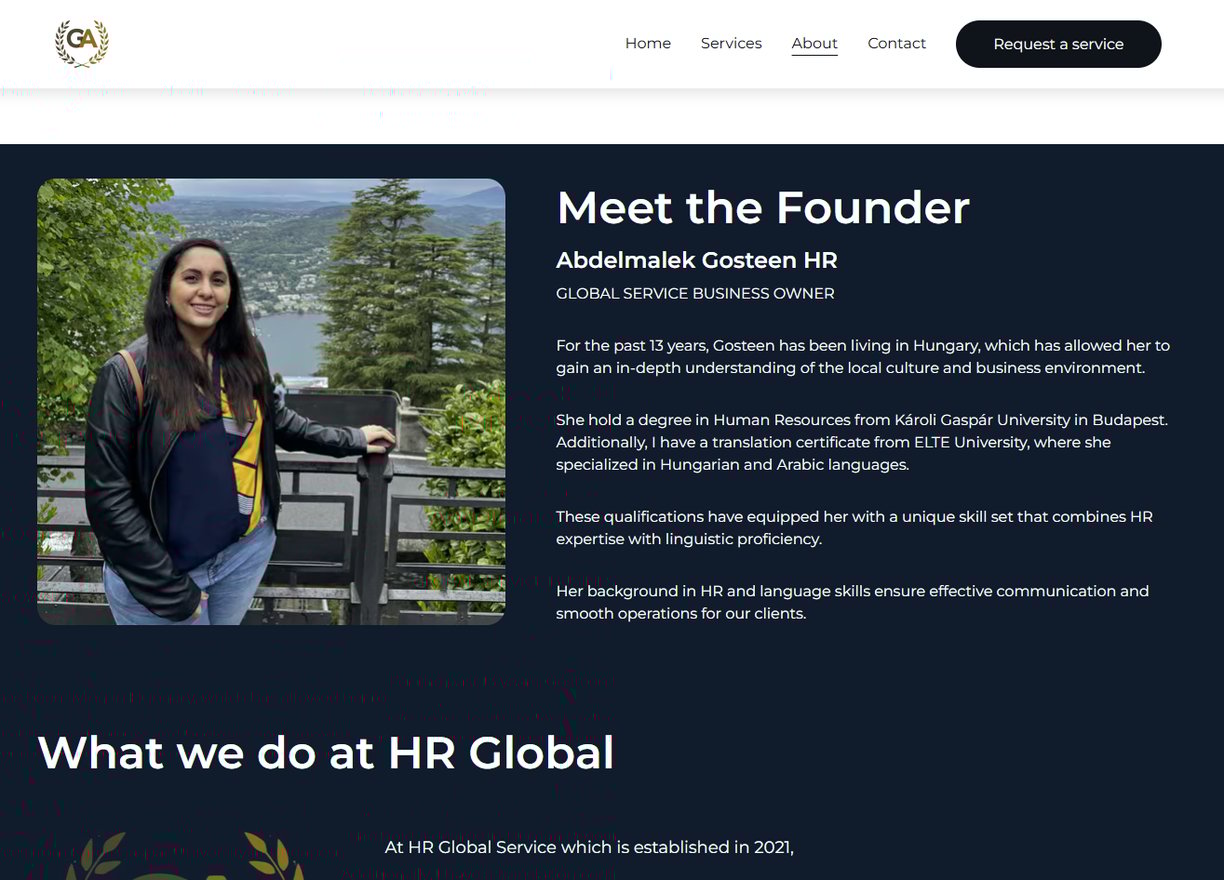
Task: Click the Request a service button
Action: point(1058,44)
